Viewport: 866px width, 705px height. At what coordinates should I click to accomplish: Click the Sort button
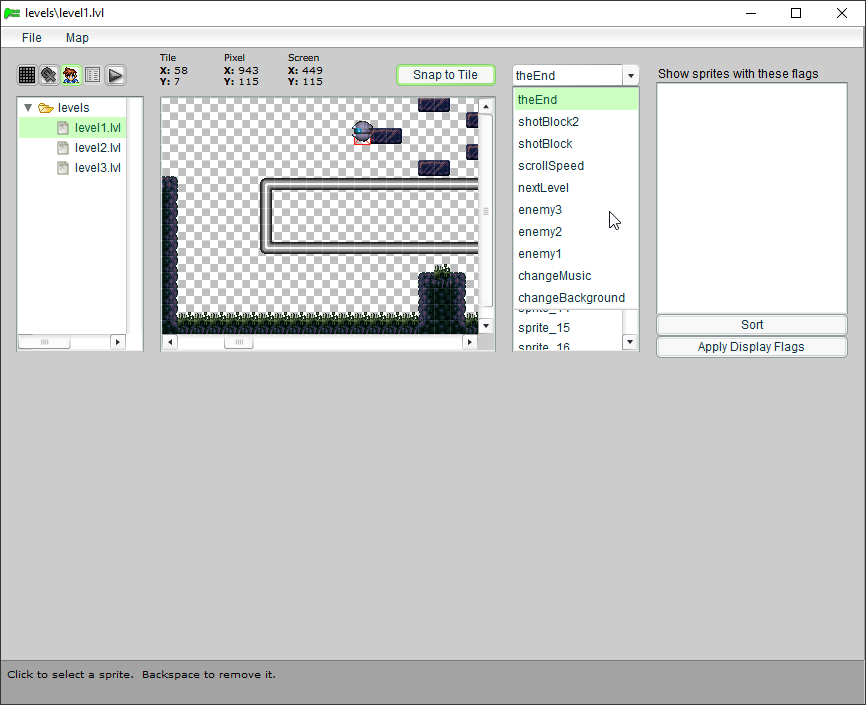point(752,325)
